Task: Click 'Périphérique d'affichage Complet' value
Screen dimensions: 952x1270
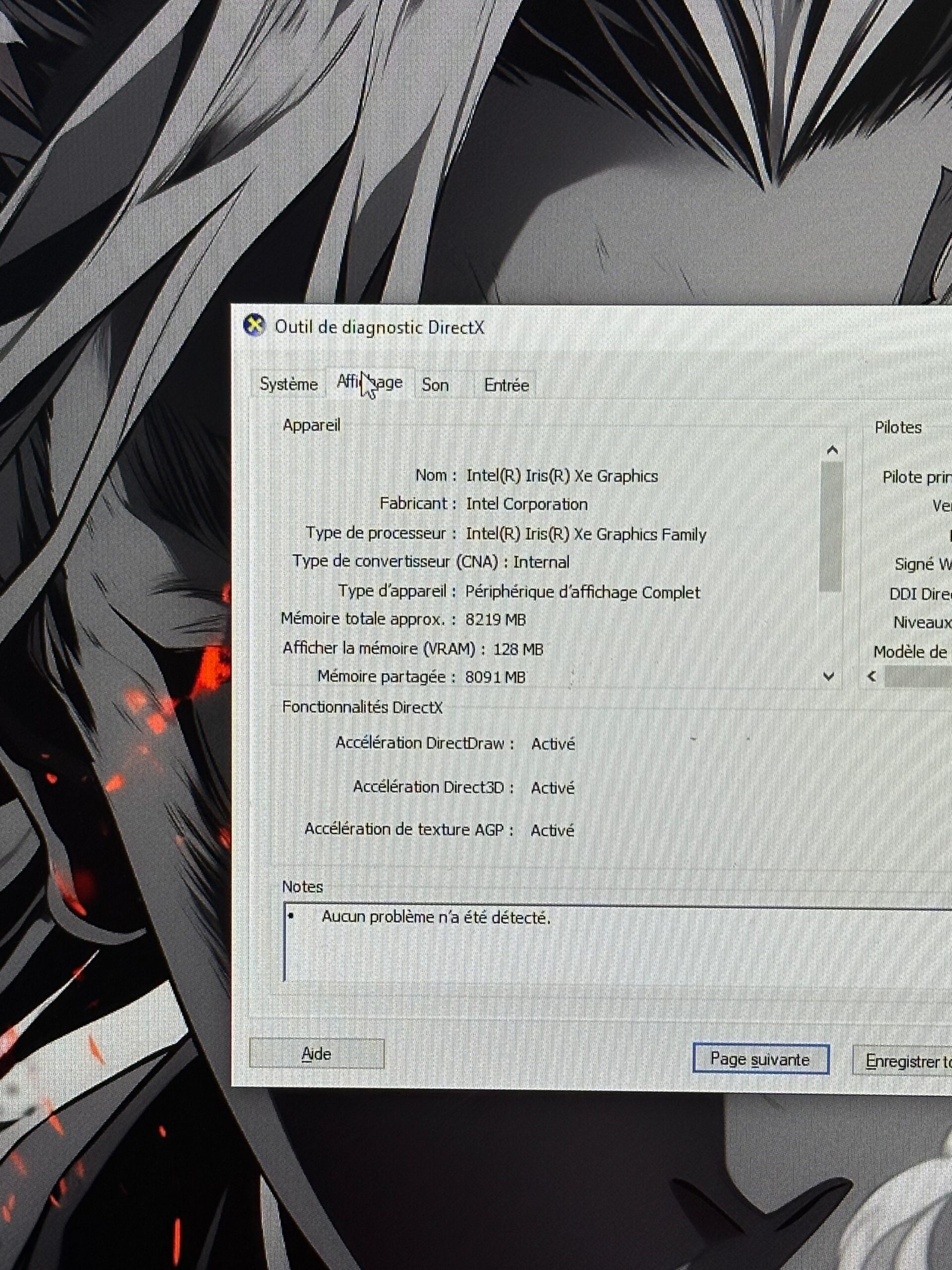Action: 583,592
